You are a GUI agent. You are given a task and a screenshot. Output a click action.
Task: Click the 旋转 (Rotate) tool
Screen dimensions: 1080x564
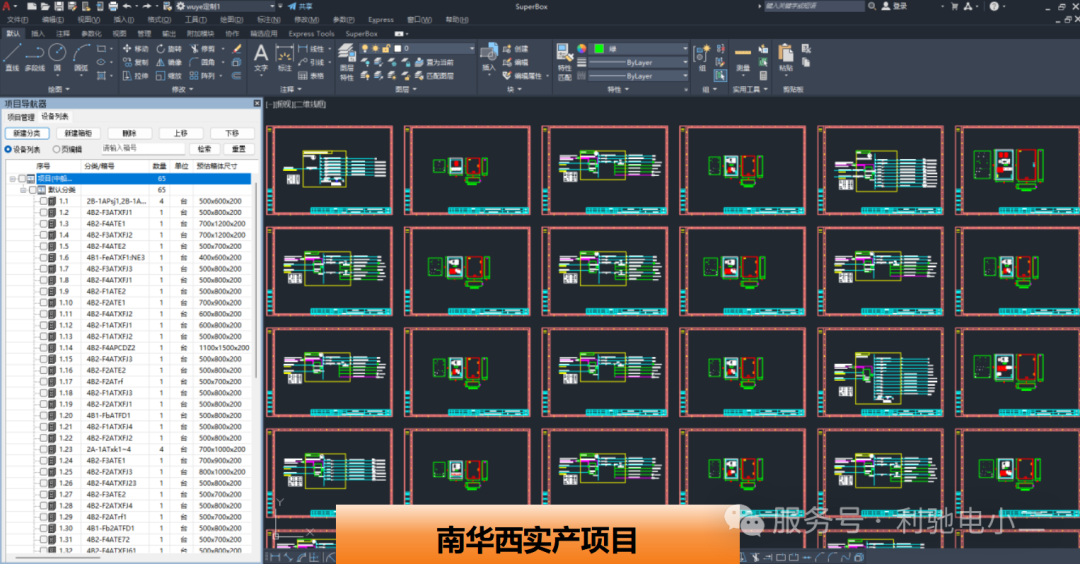tap(169, 49)
